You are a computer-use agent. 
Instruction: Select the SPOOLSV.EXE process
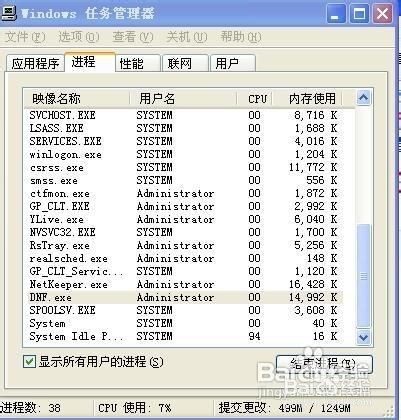pos(183,310)
